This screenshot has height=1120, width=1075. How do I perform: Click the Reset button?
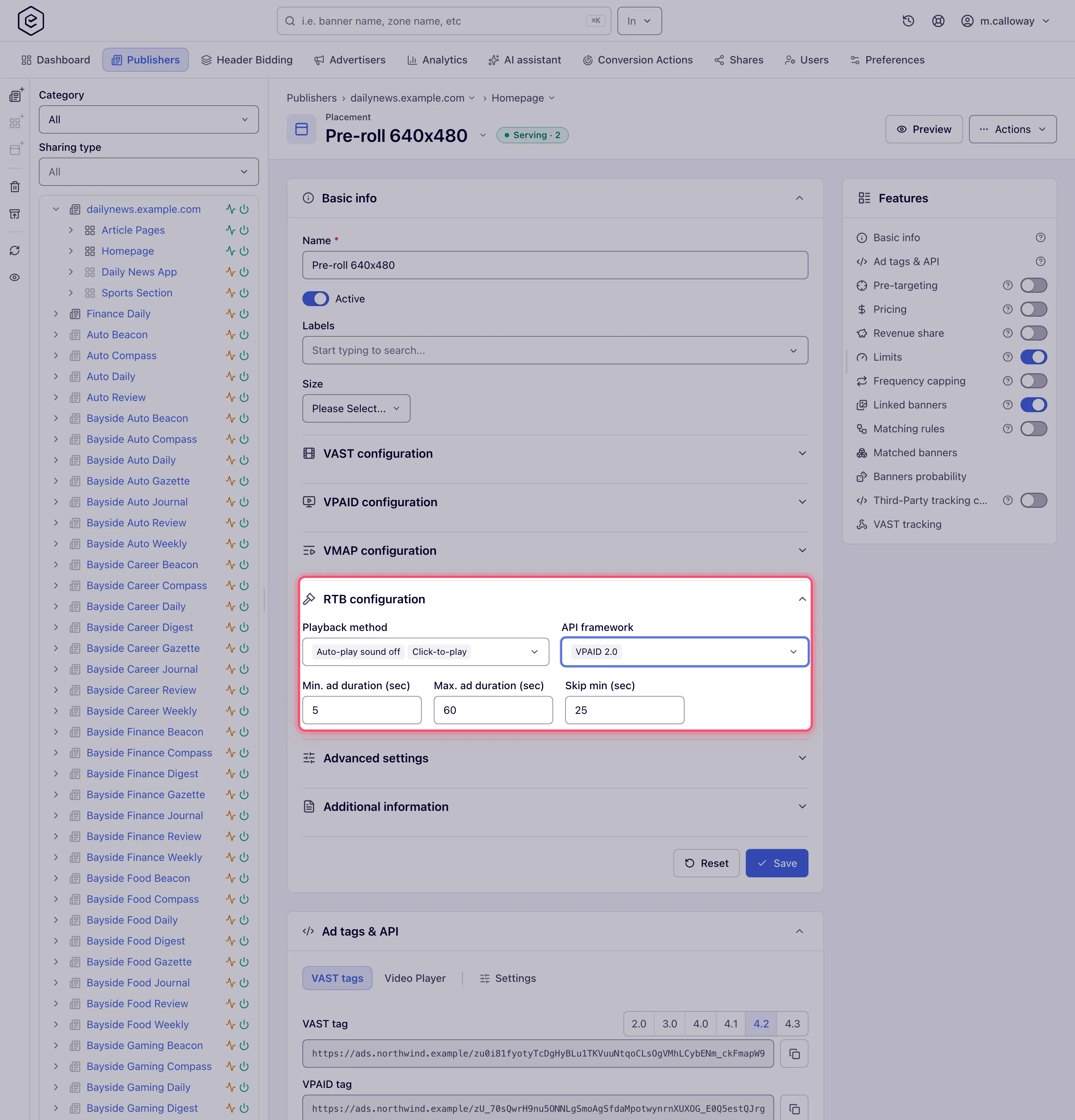tap(707, 864)
